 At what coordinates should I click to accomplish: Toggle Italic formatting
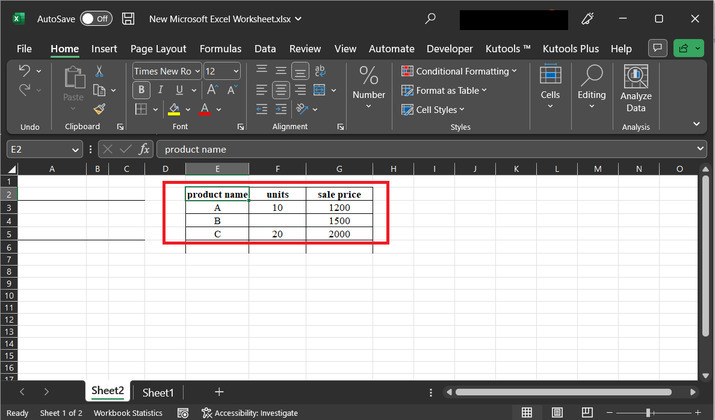(161, 90)
